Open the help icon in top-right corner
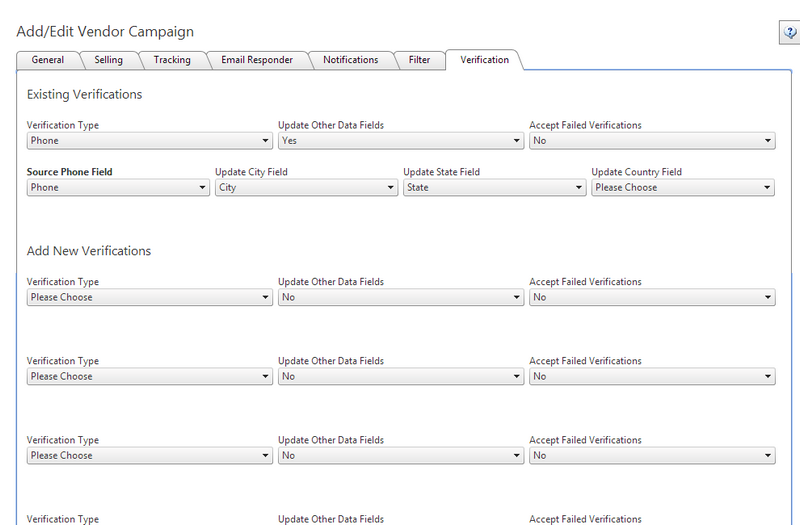Image resolution: width=800 pixels, height=525 pixels. point(790,33)
